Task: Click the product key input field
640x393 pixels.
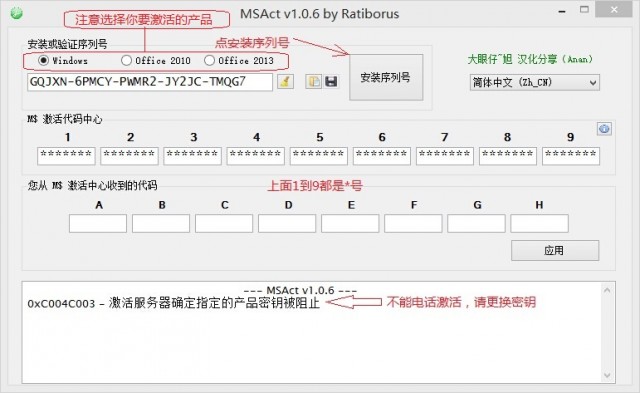Action: (x=150, y=82)
